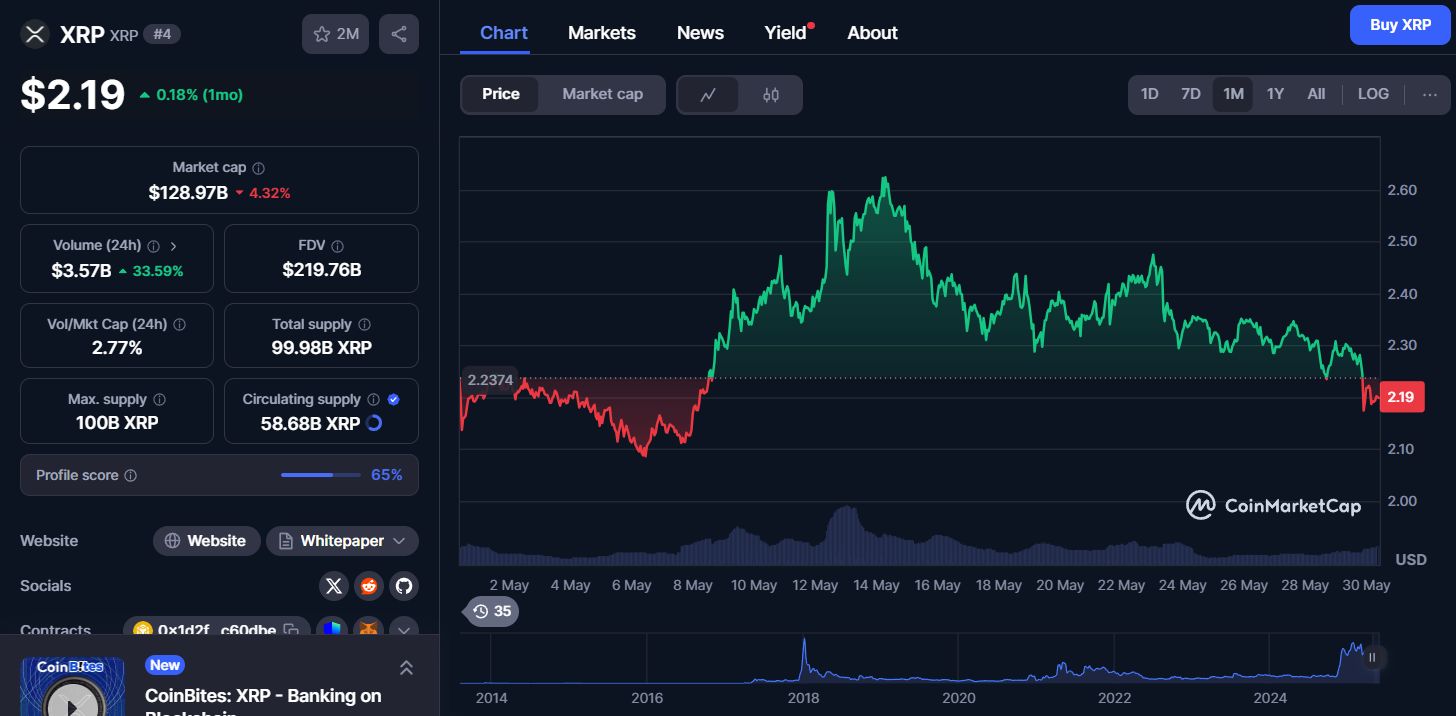Toggle the LOG scale on the chart
Image resolution: width=1456 pixels, height=716 pixels.
point(1373,94)
